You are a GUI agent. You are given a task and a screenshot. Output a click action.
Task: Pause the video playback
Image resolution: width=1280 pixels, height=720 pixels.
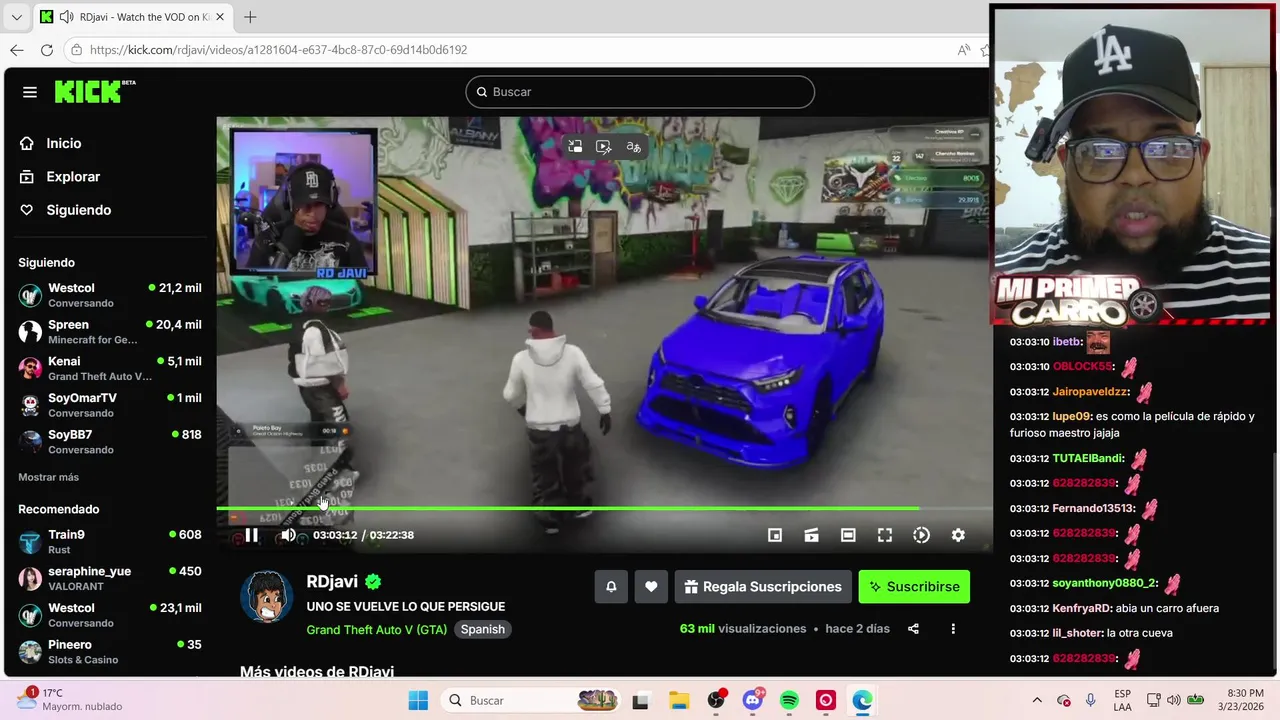tap(251, 535)
